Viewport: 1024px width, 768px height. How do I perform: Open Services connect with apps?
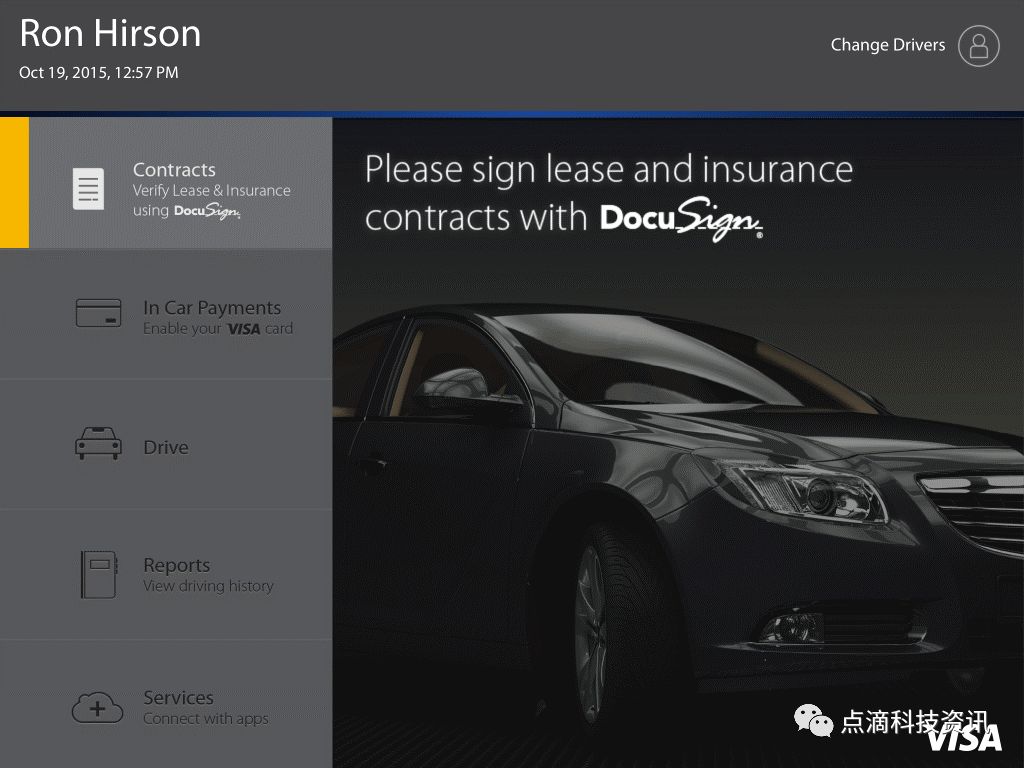(x=166, y=705)
